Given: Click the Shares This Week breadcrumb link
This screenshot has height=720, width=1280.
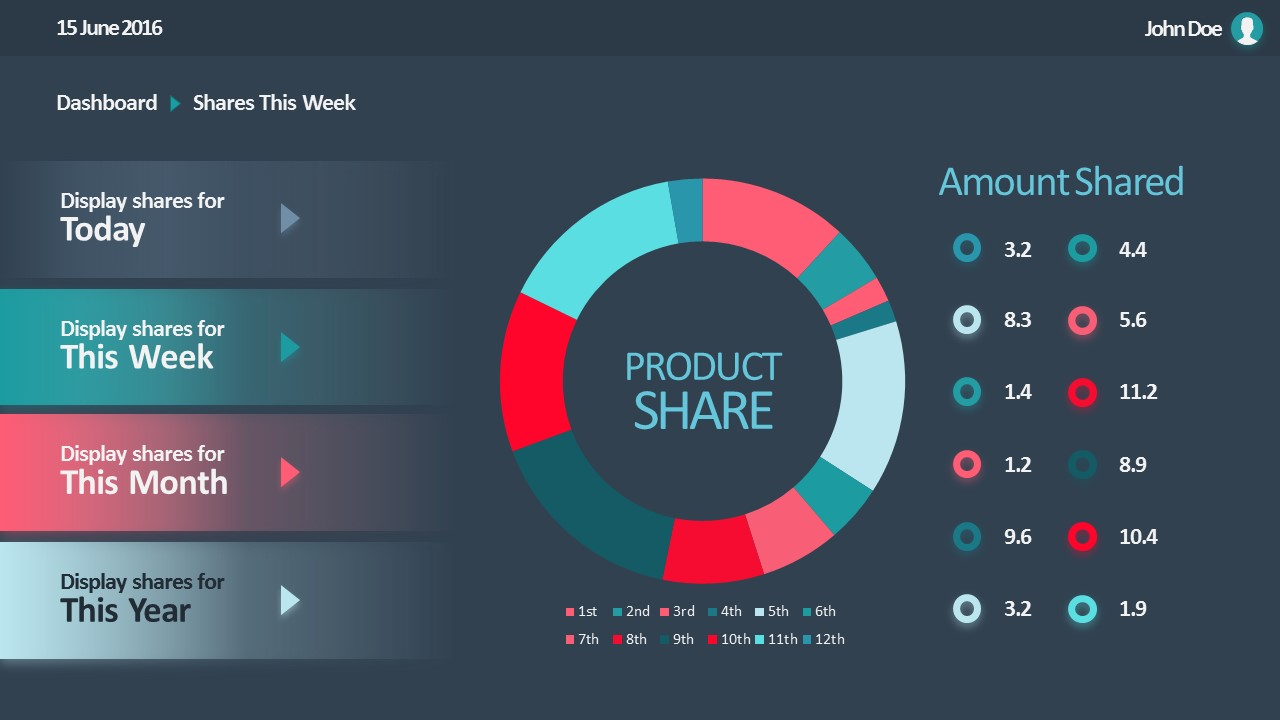Looking at the screenshot, I should click(x=274, y=103).
